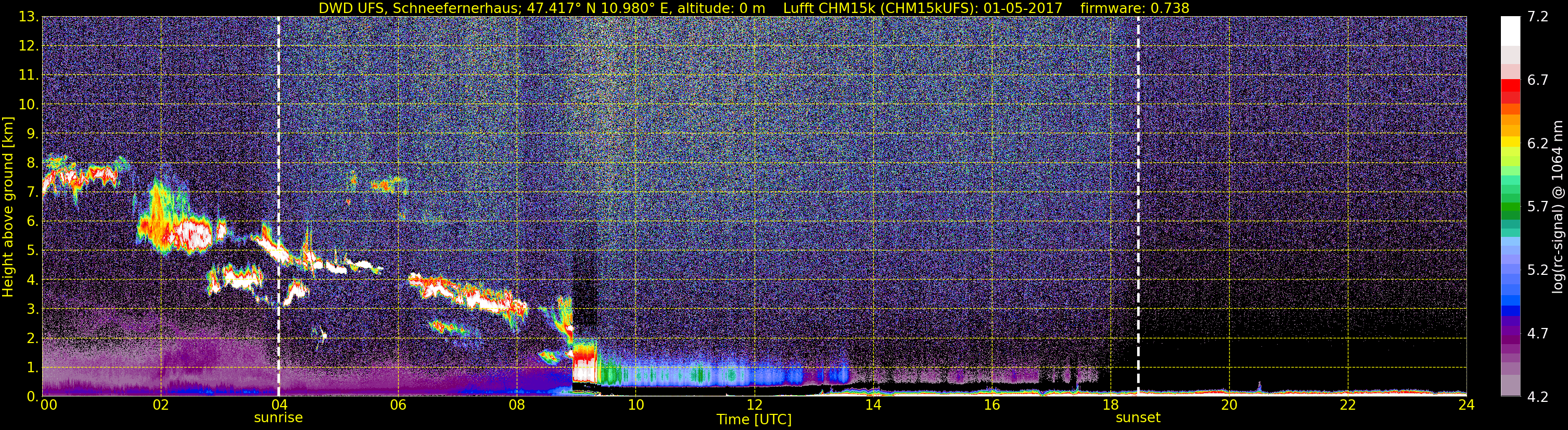Click the x-axis tick label '18'
Image resolution: width=1568 pixels, height=430 pixels.
click(x=1110, y=405)
